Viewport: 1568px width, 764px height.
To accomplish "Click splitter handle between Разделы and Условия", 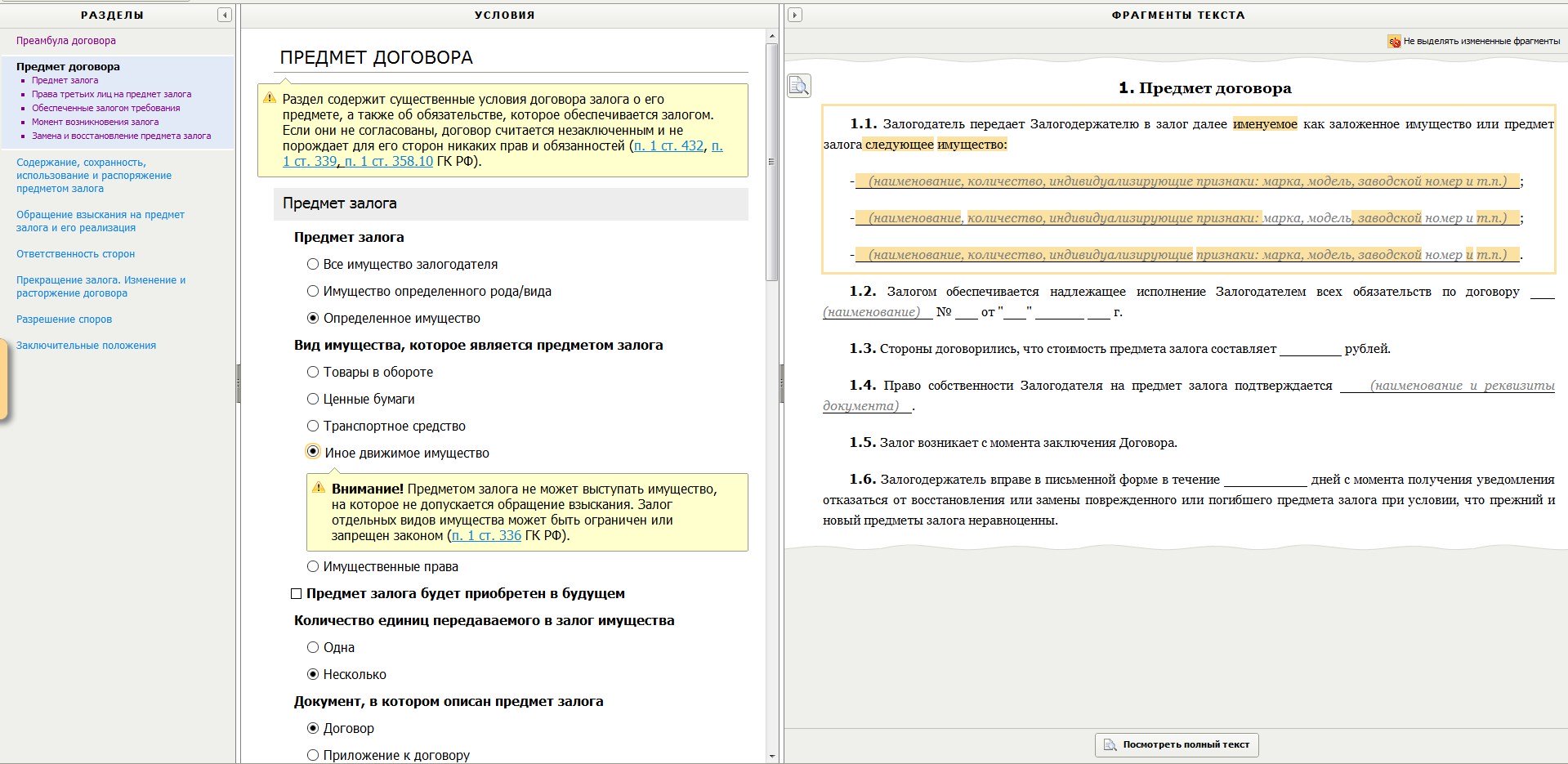I will [238, 383].
